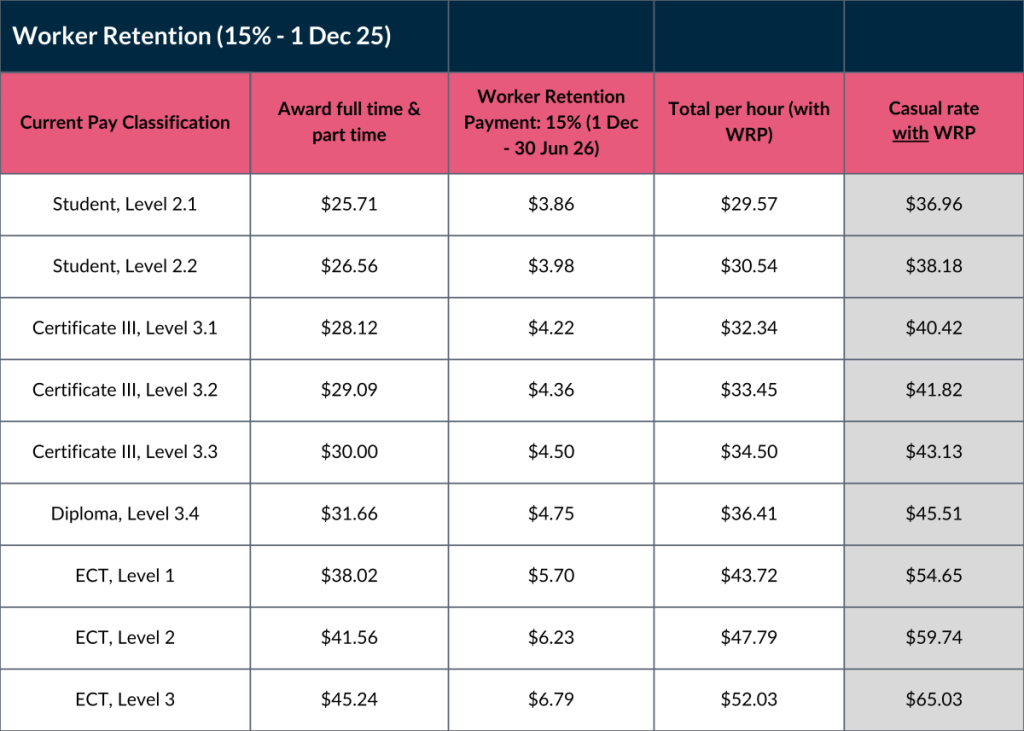Screen dimensions: 1024x731
Task: Select the Current Pay Classification header
Action: [x=125, y=122]
